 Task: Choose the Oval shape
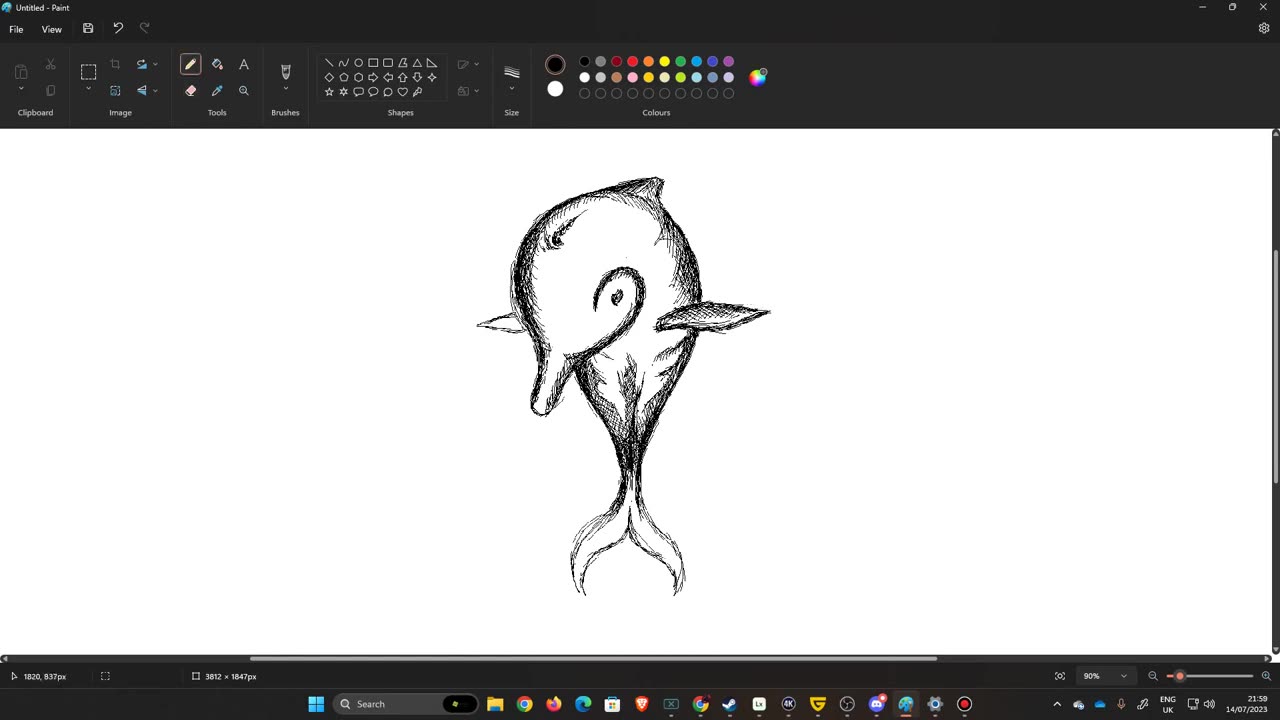tap(358, 63)
